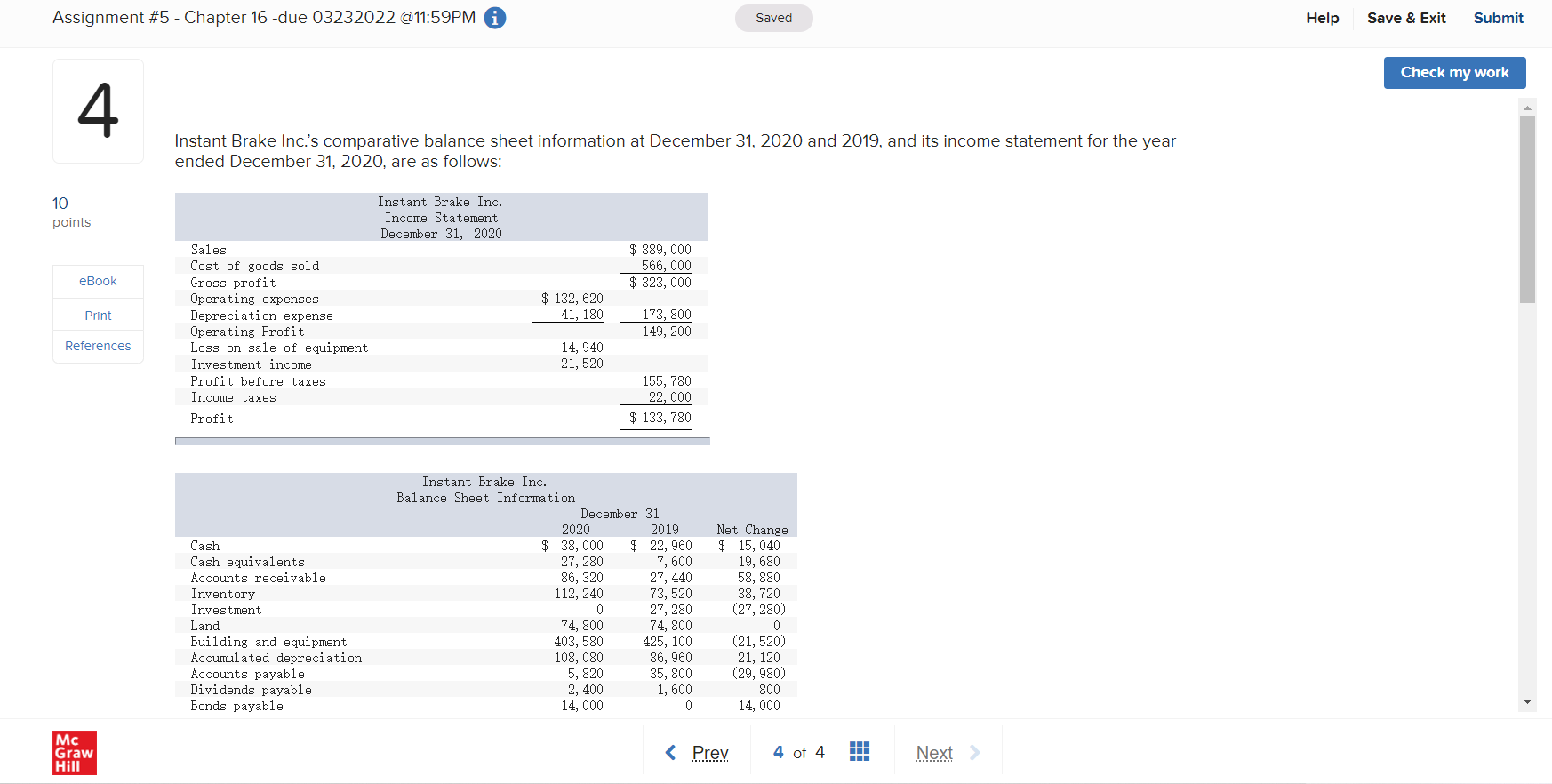Click Operating Profit 149,200 value
This screenshot has height=784, width=1552.
[667, 332]
